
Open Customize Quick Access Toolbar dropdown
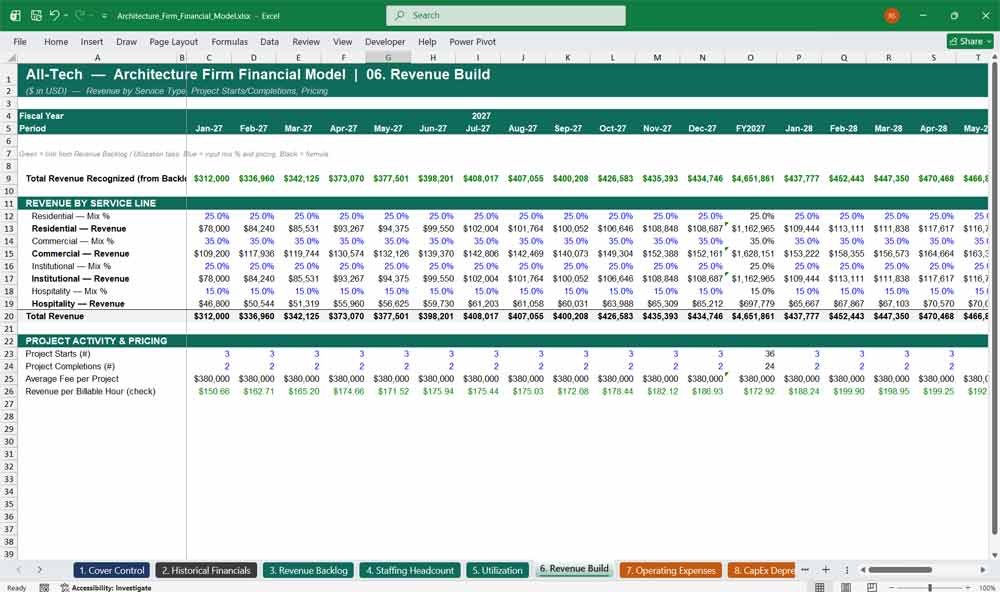[x=104, y=16]
